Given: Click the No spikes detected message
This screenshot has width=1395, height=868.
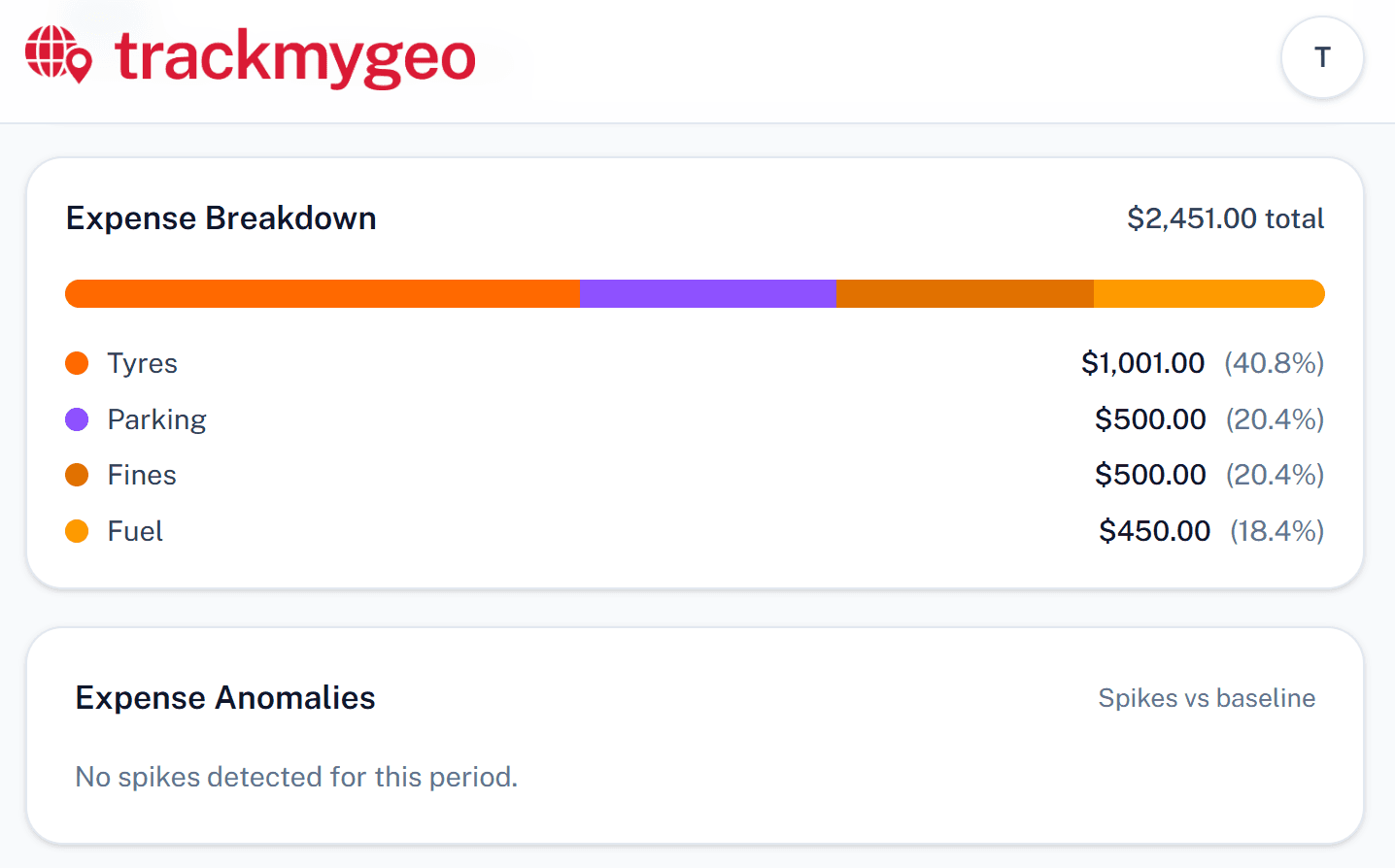Looking at the screenshot, I should (x=296, y=777).
